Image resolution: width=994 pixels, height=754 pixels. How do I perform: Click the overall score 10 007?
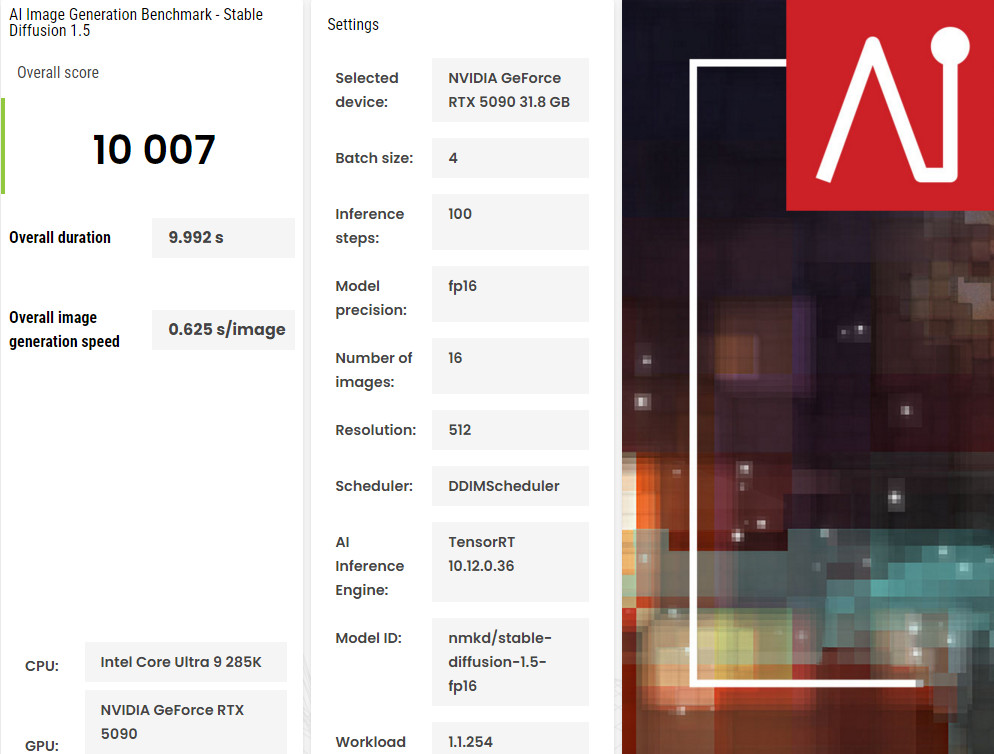click(154, 150)
